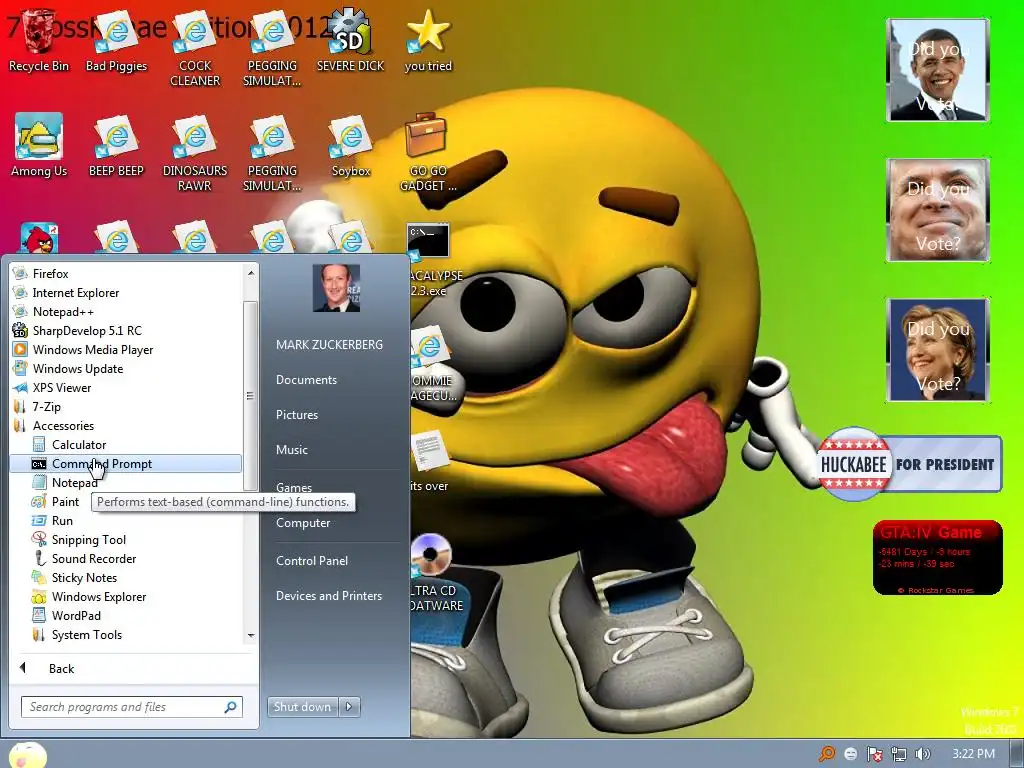Click the Huckabee For President gadget

point(909,464)
